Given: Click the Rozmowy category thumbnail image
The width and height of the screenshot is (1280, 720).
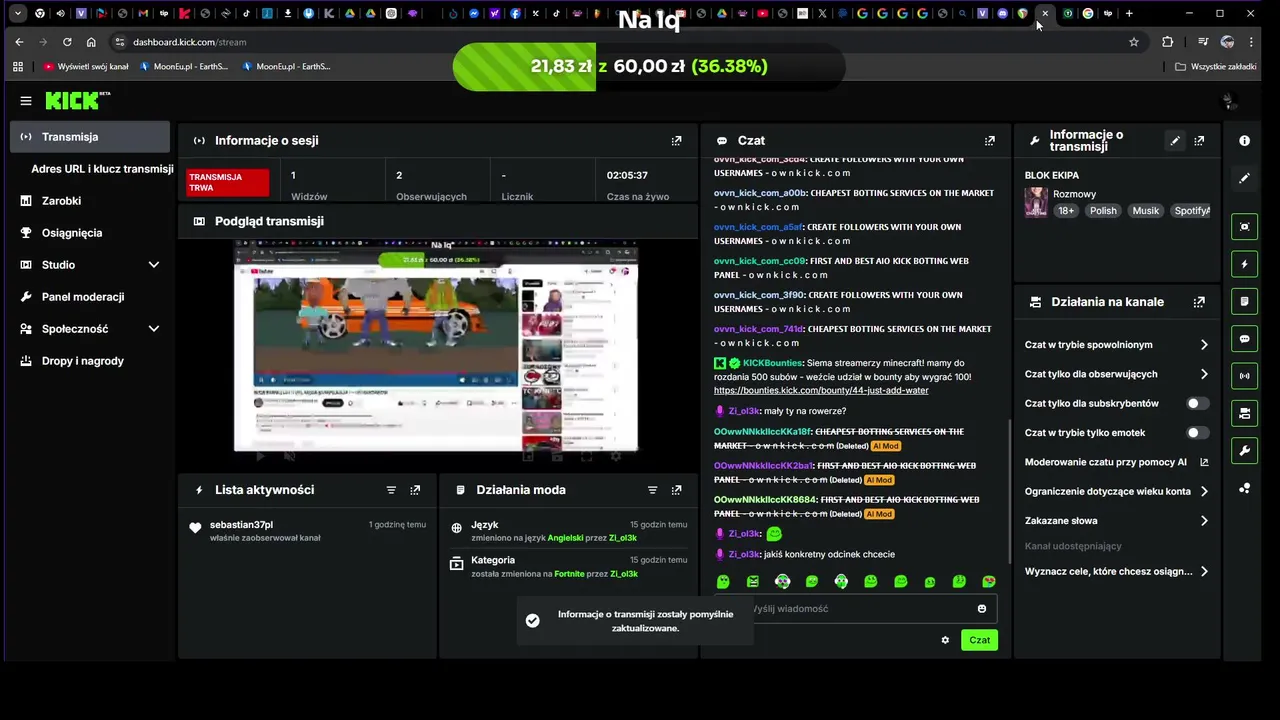Looking at the screenshot, I should pos(1036,202).
